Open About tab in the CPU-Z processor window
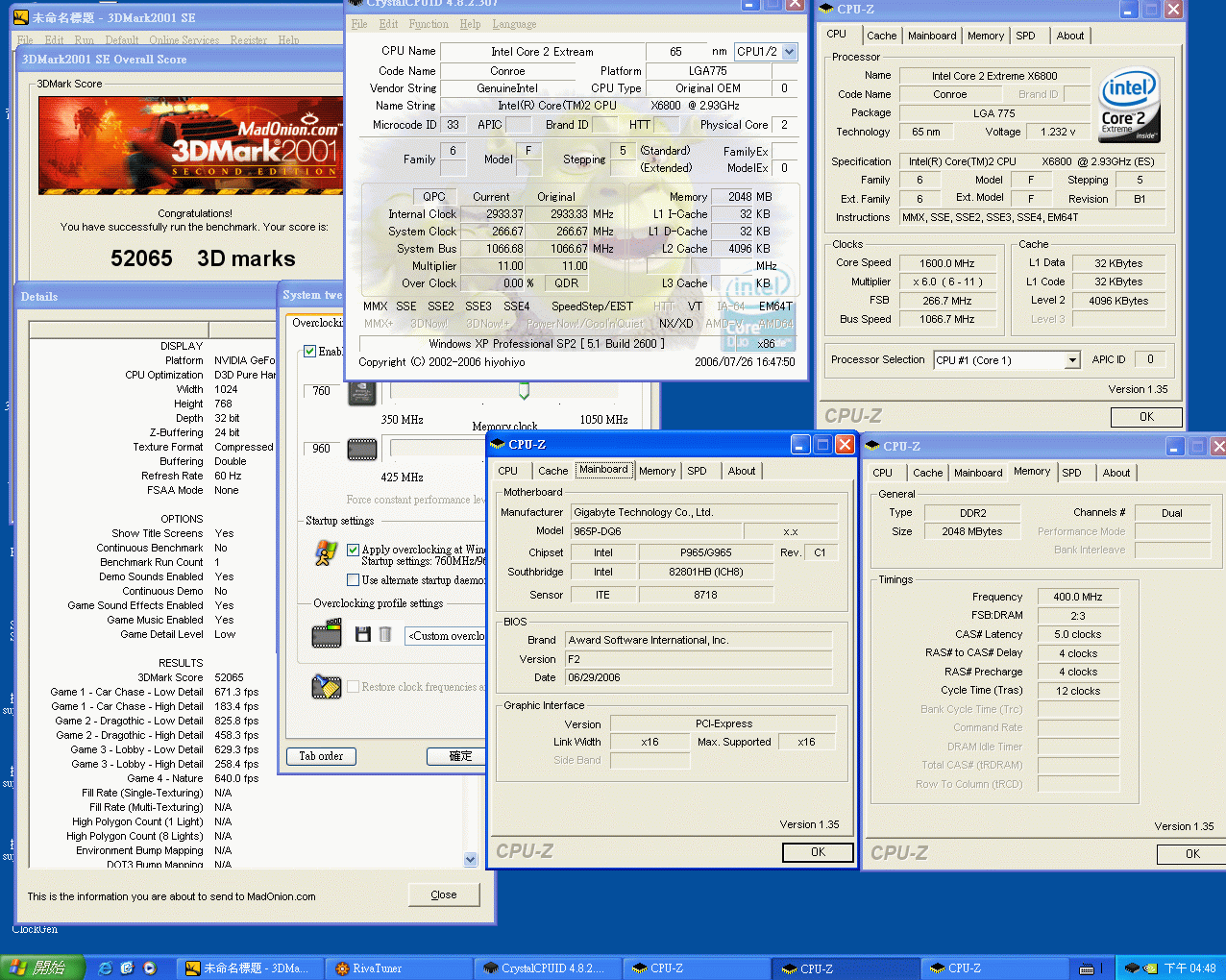This screenshot has width=1226, height=980. pos(1069,36)
